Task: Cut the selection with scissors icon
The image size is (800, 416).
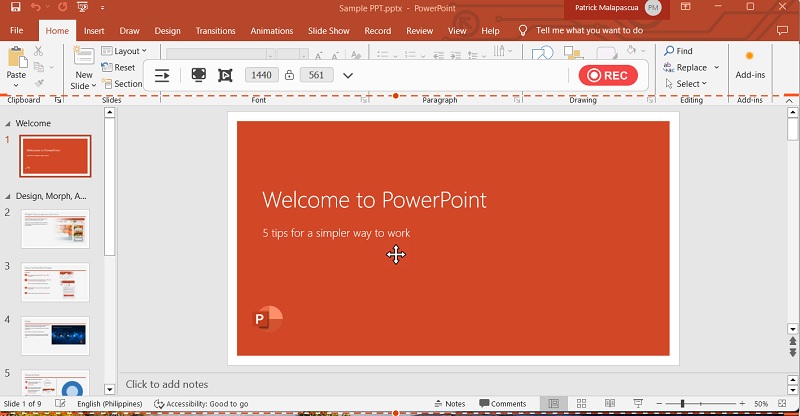Action: pyautogui.click(x=38, y=51)
